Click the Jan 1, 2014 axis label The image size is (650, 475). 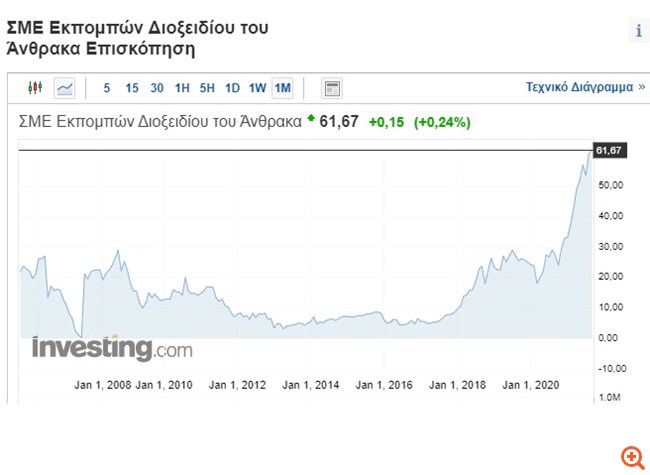311,385
